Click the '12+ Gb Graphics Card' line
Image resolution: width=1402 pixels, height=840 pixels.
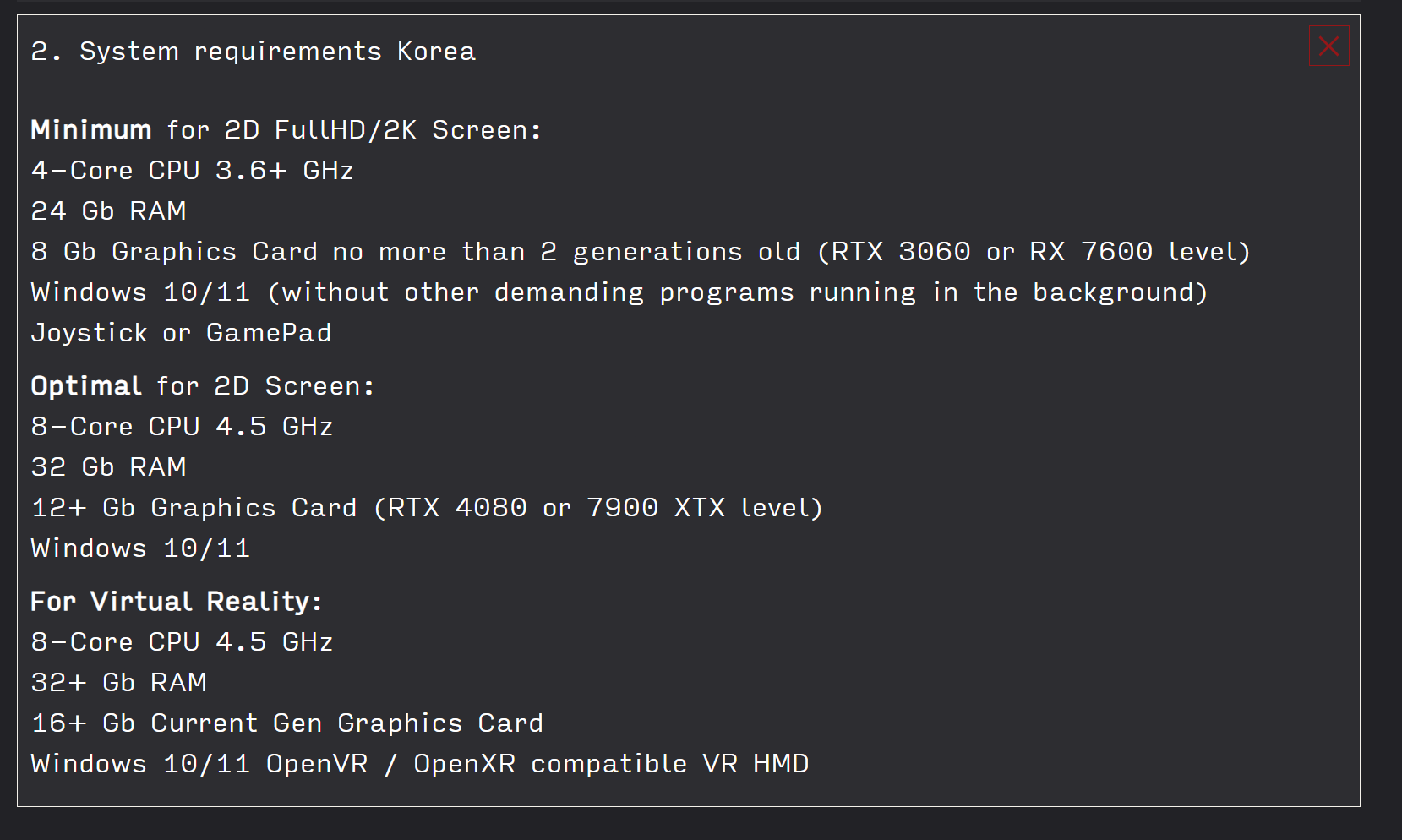[x=194, y=508]
